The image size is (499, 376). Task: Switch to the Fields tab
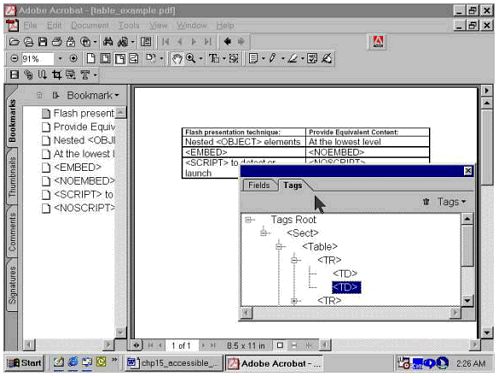(x=259, y=185)
